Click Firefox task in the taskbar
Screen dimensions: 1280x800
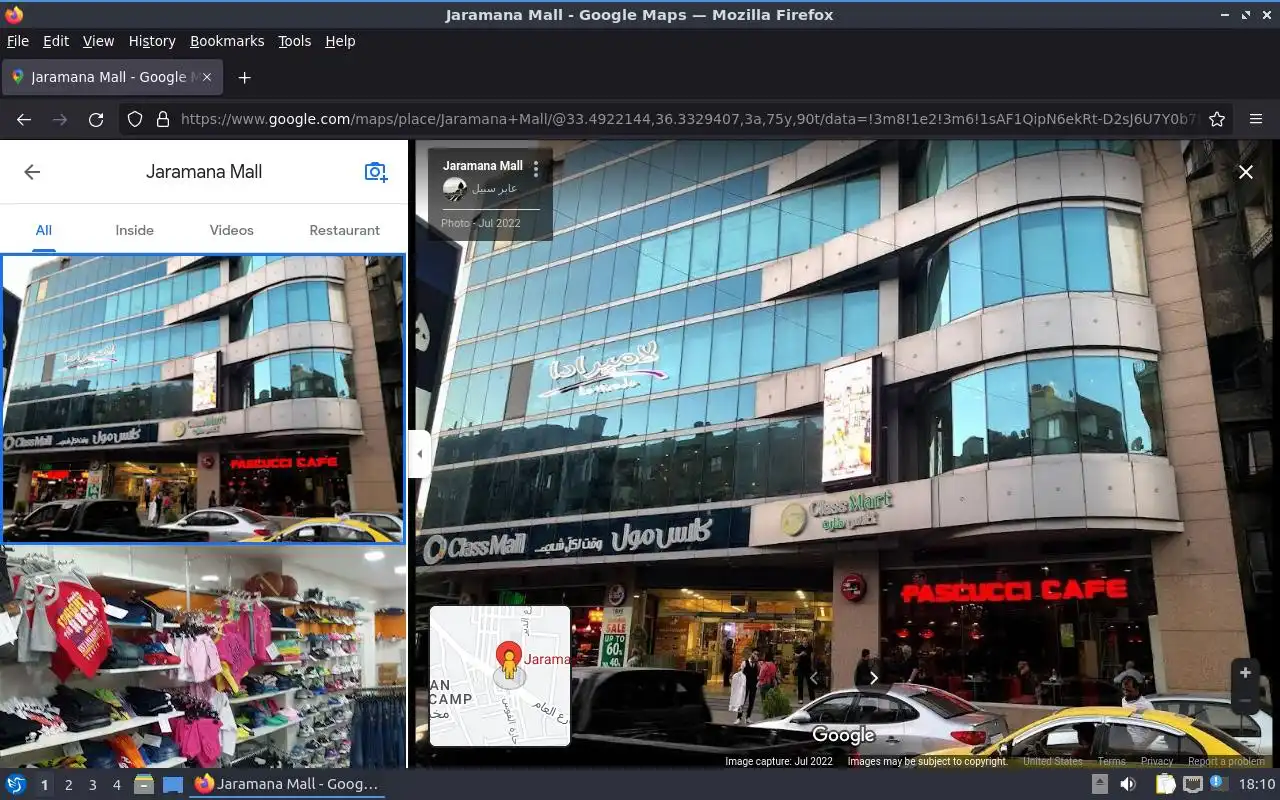(x=287, y=785)
